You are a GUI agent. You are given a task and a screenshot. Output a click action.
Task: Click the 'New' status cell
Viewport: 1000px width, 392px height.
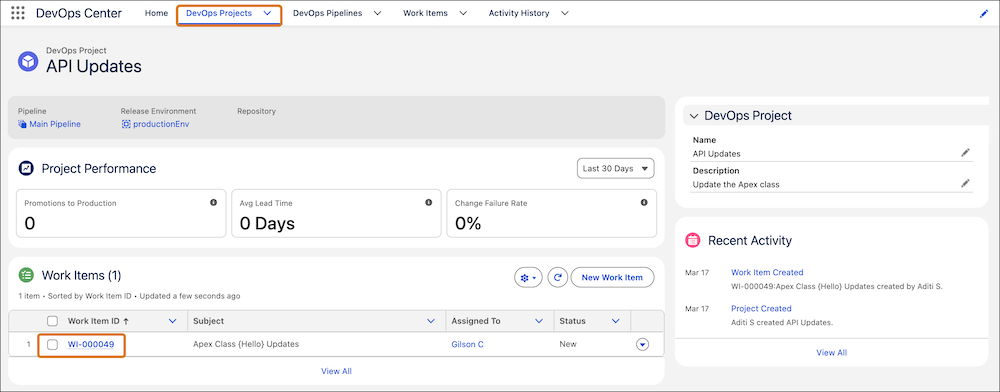coord(568,345)
